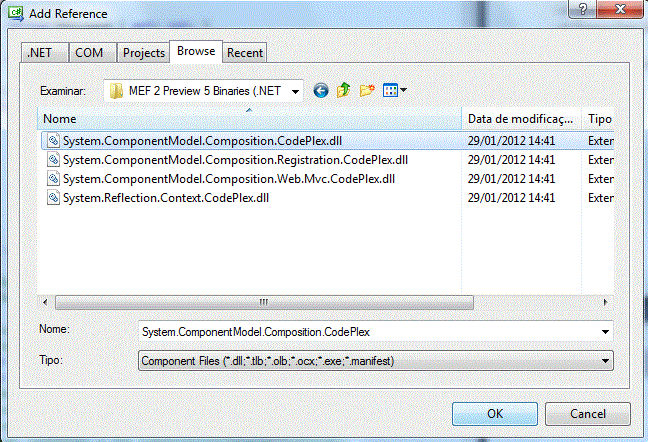
Task: Go back to the last visited folder
Action: click(x=321, y=90)
